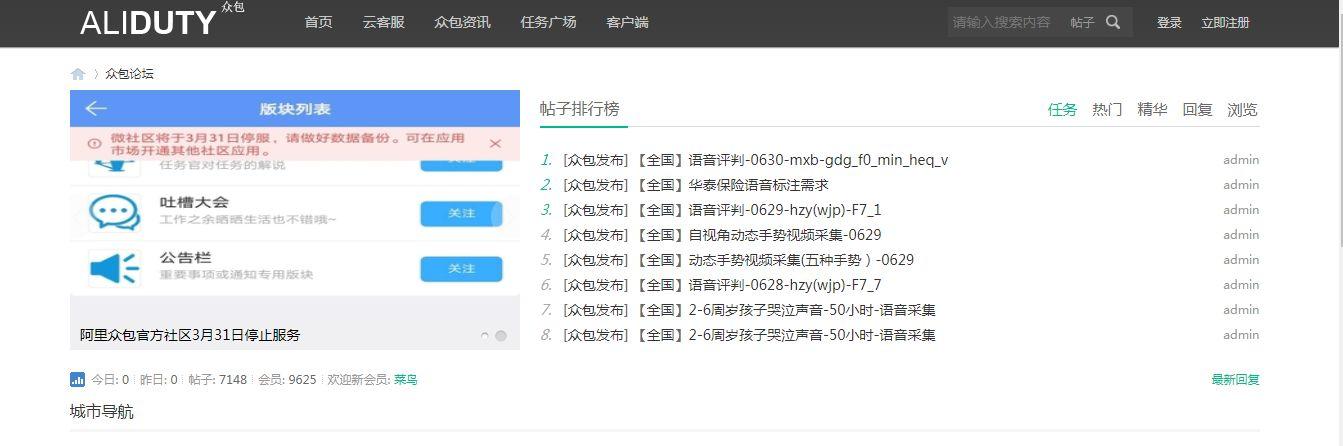Image resolution: width=1343 pixels, height=446 pixels.
Task: Click 关注 button for 吐槽大会
Action: (461, 214)
